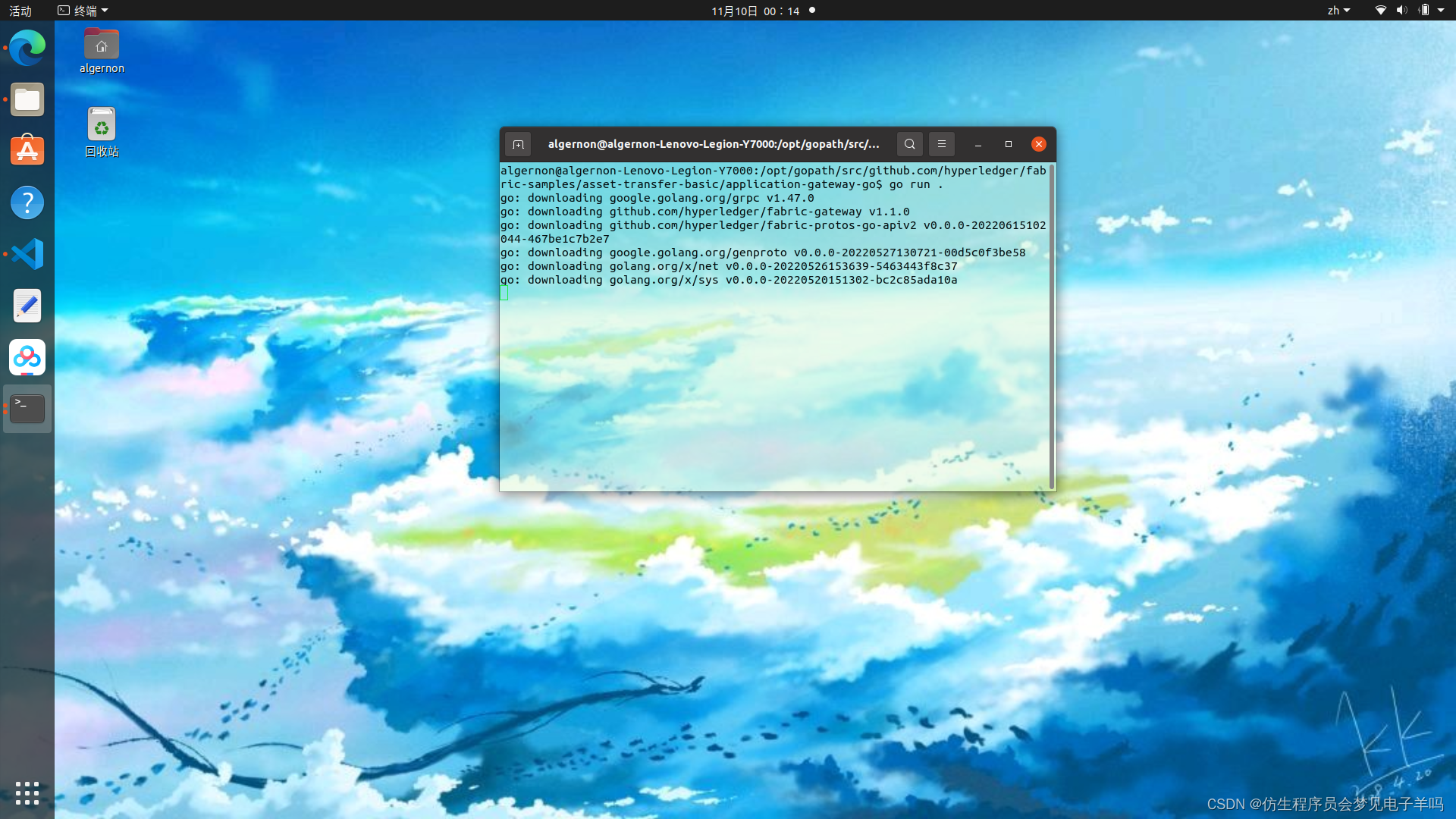Launch Visual Studio Code from the dock
Screen dimensions: 1456x819
click(x=27, y=254)
